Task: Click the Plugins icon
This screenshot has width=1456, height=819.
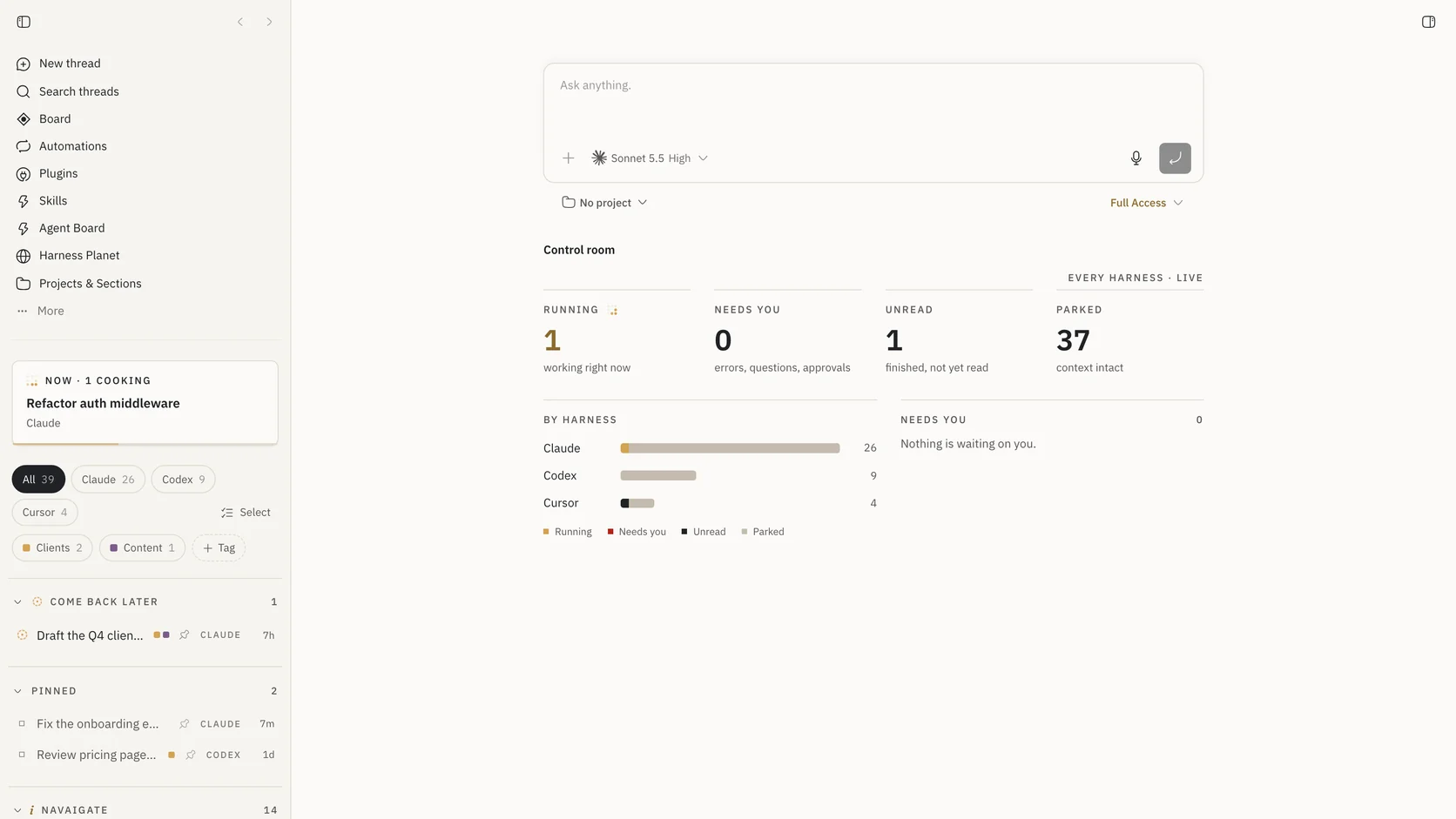Action: 24,174
